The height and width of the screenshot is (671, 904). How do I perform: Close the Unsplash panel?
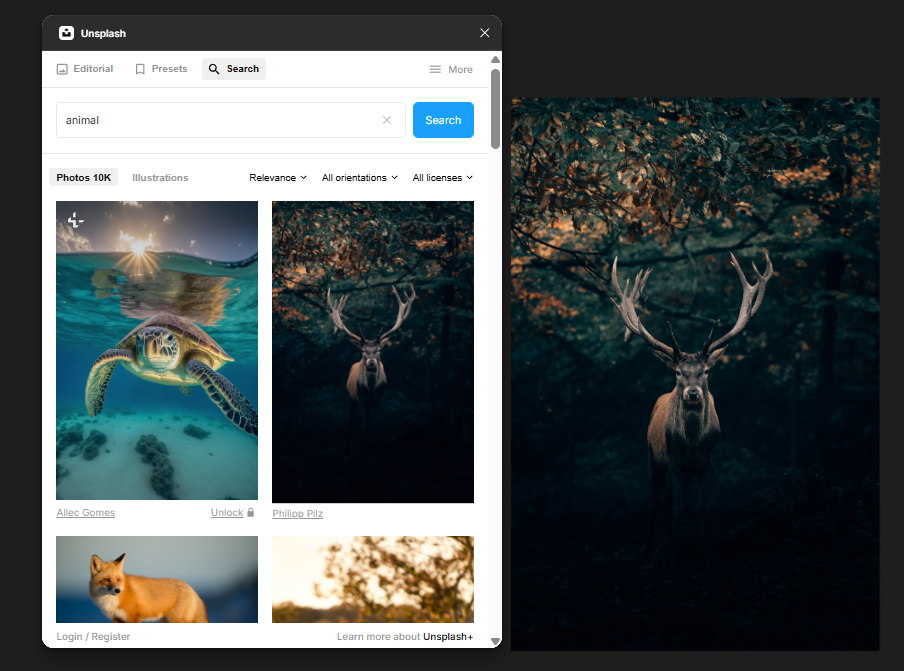point(485,33)
